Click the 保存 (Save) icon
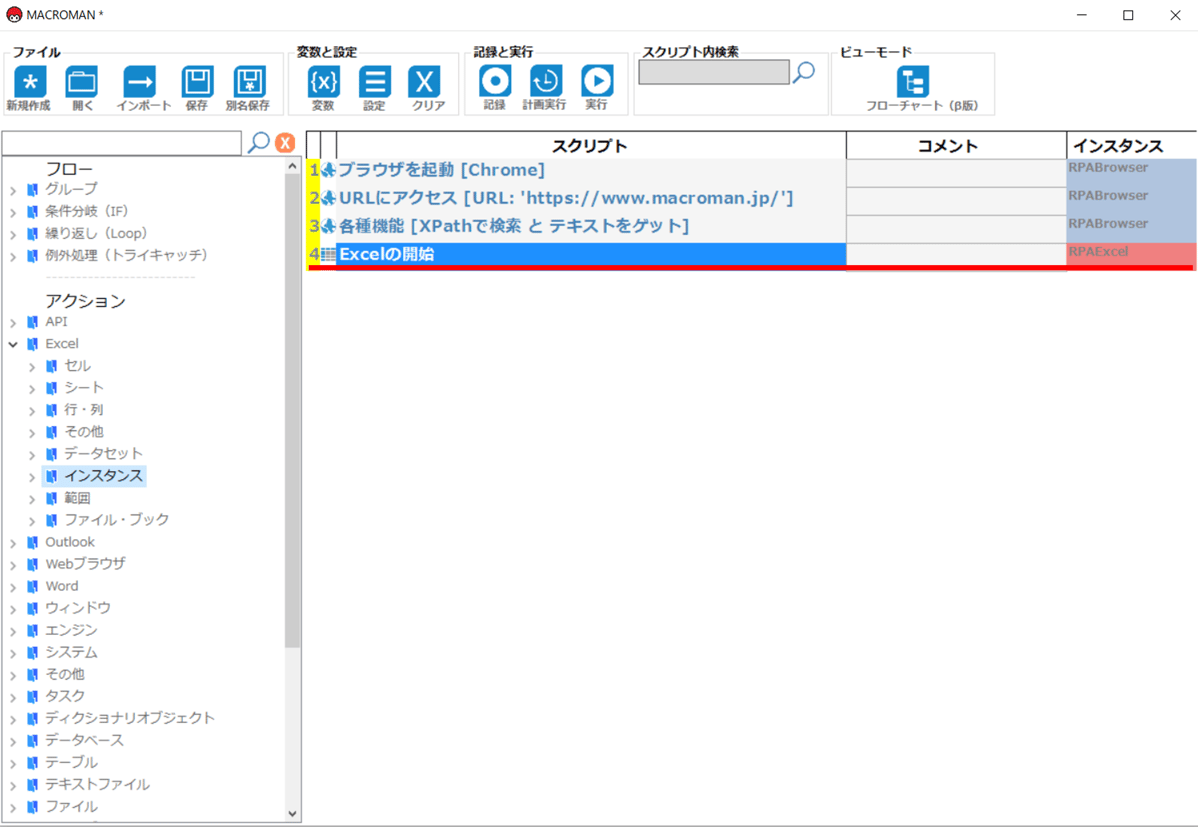This screenshot has width=1198, height=827. tap(197, 81)
